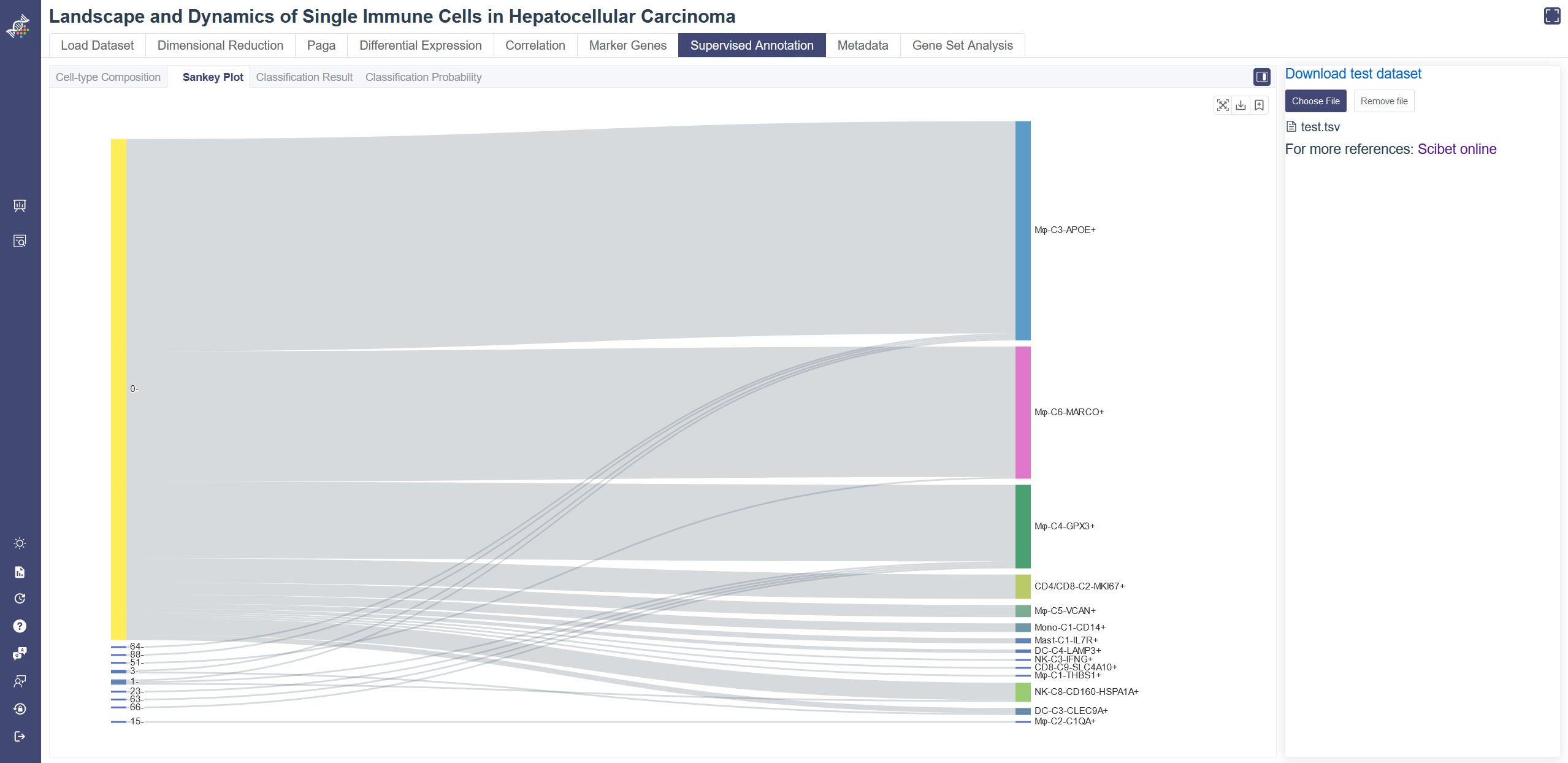Click the help question mark icon
1568x763 pixels.
point(20,626)
